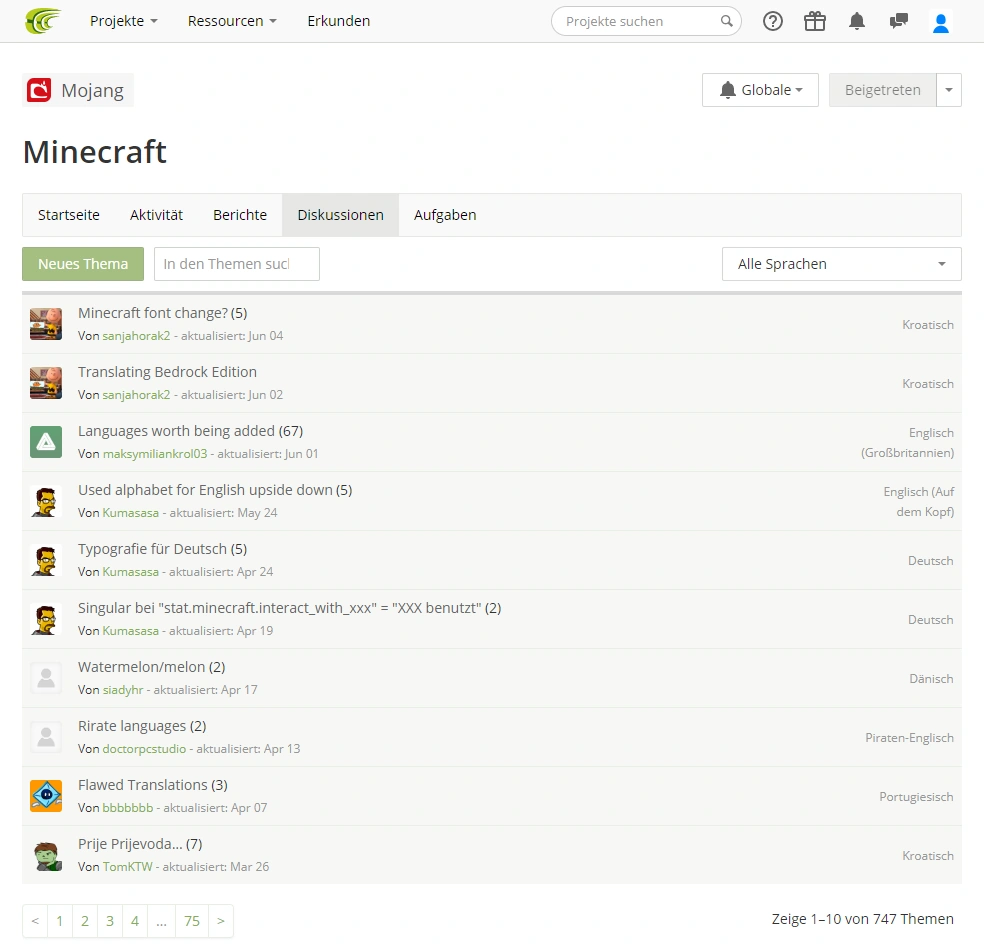Viewport: 984px width, 950px height.
Task: Click the pagination ellipsis
Action: tap(161, 921)
